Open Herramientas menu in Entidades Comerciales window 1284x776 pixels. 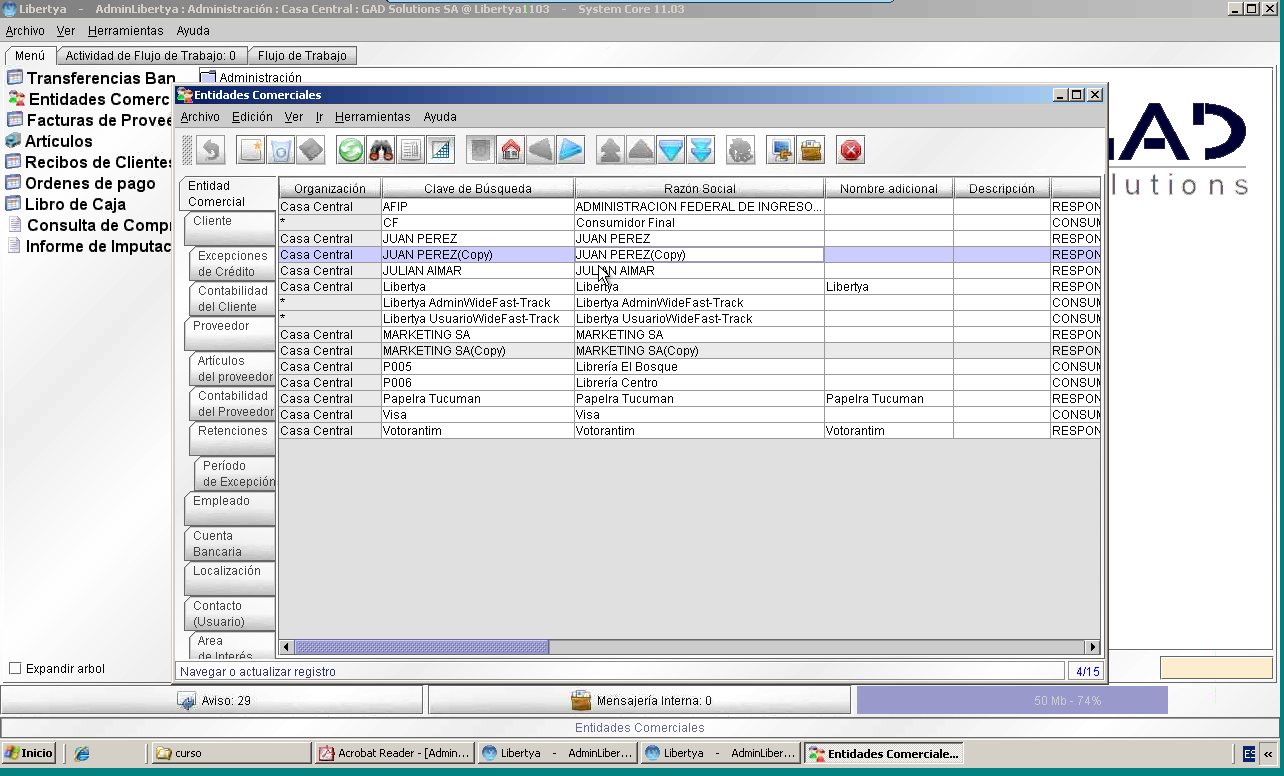372,117
